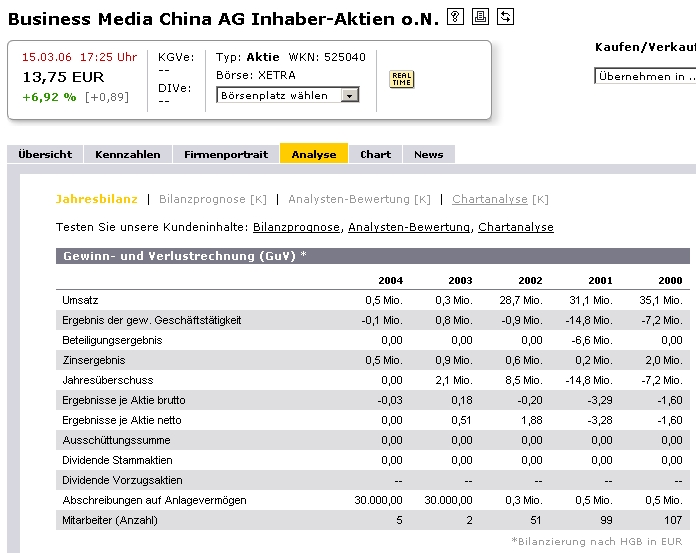The height and width of the screenshot is (553, 696).
Task: Click the +6,92 % change value
Action: coord(49,97)
